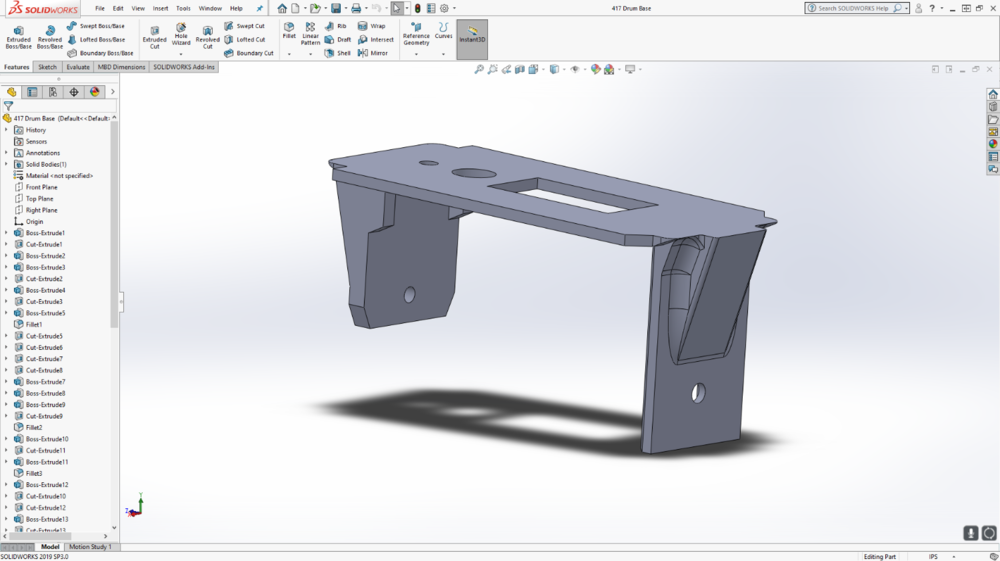Pin the SOLIDWORKS menu bar

[x=260, y=8]
